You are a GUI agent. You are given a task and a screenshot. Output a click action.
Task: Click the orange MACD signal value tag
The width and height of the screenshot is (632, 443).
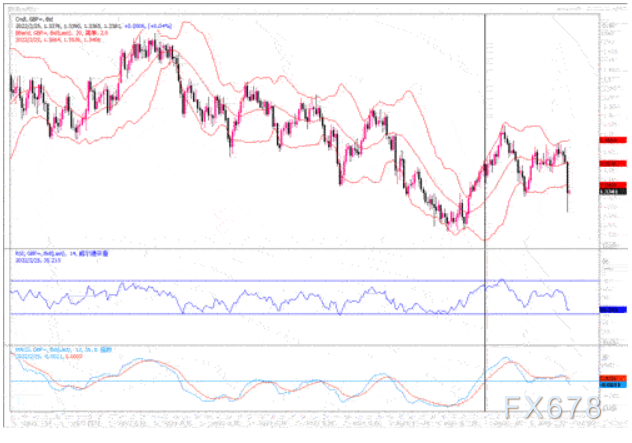pos(613,379)
